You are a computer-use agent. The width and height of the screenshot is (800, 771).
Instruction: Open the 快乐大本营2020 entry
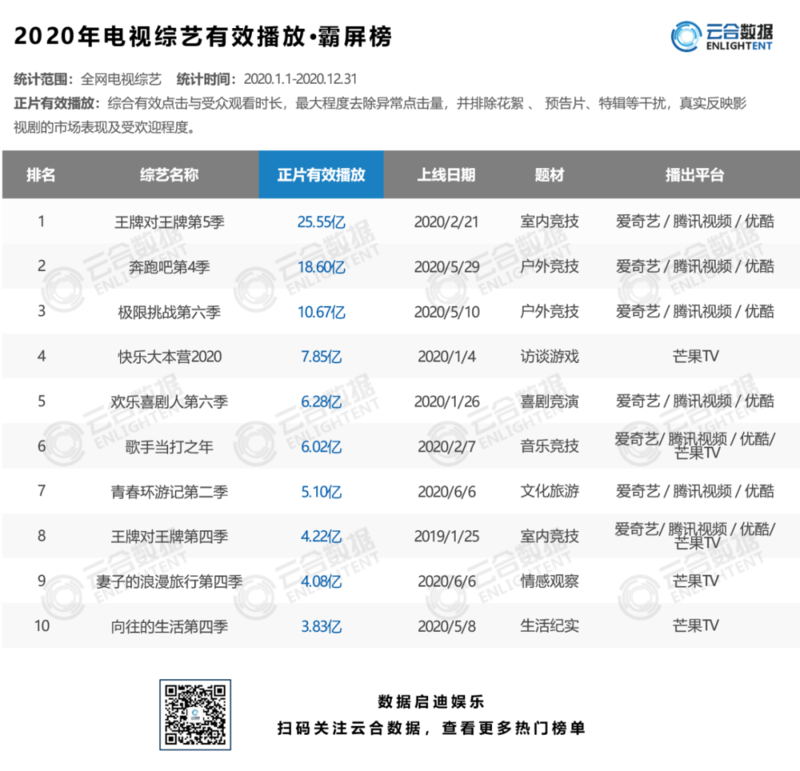tap(169, 356)
